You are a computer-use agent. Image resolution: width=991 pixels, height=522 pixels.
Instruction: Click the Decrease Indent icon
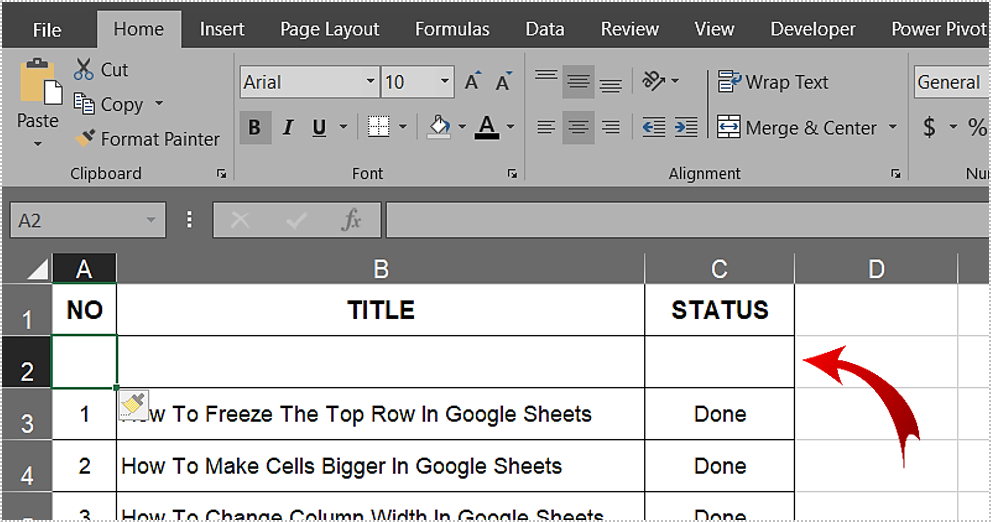(654, 127)
